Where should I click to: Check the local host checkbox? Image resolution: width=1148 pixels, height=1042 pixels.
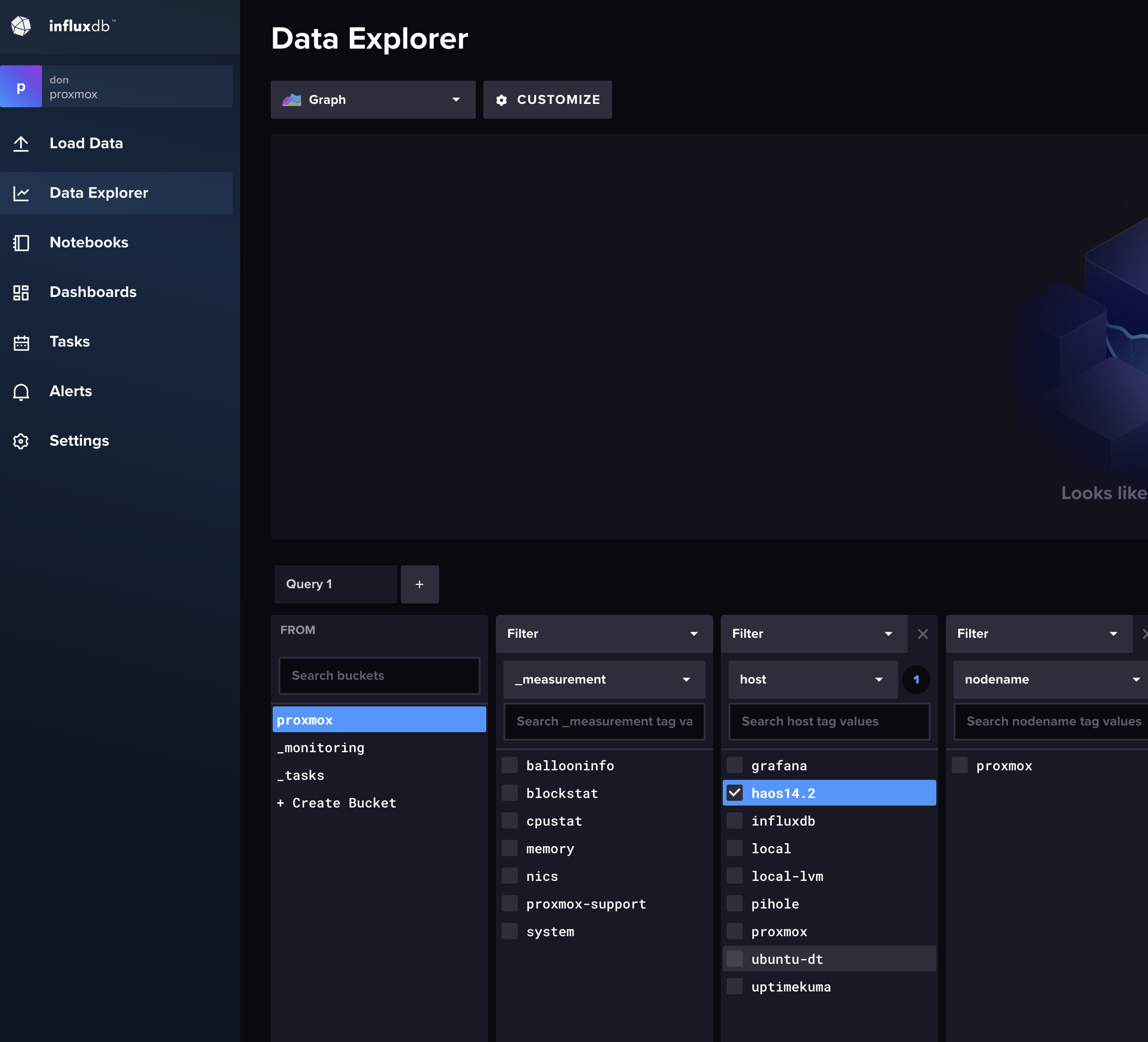[735, 848]
